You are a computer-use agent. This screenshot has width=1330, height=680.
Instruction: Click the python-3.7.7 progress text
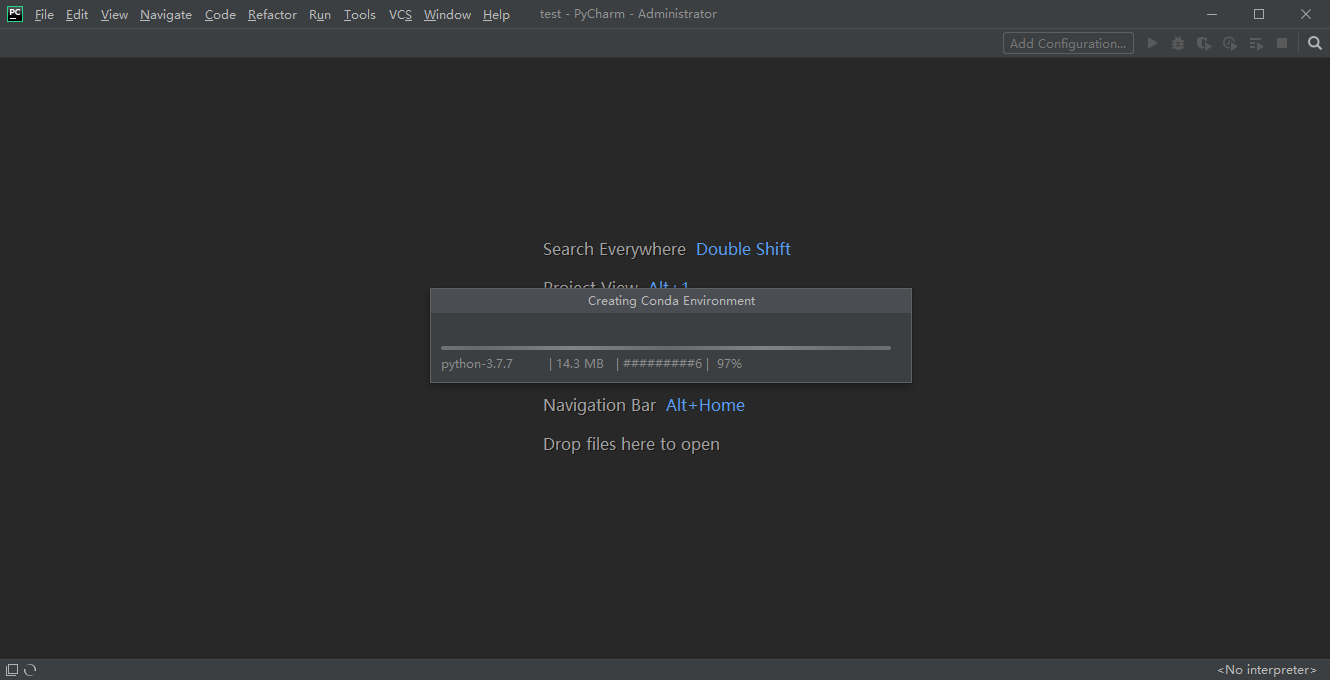(477, 364)
